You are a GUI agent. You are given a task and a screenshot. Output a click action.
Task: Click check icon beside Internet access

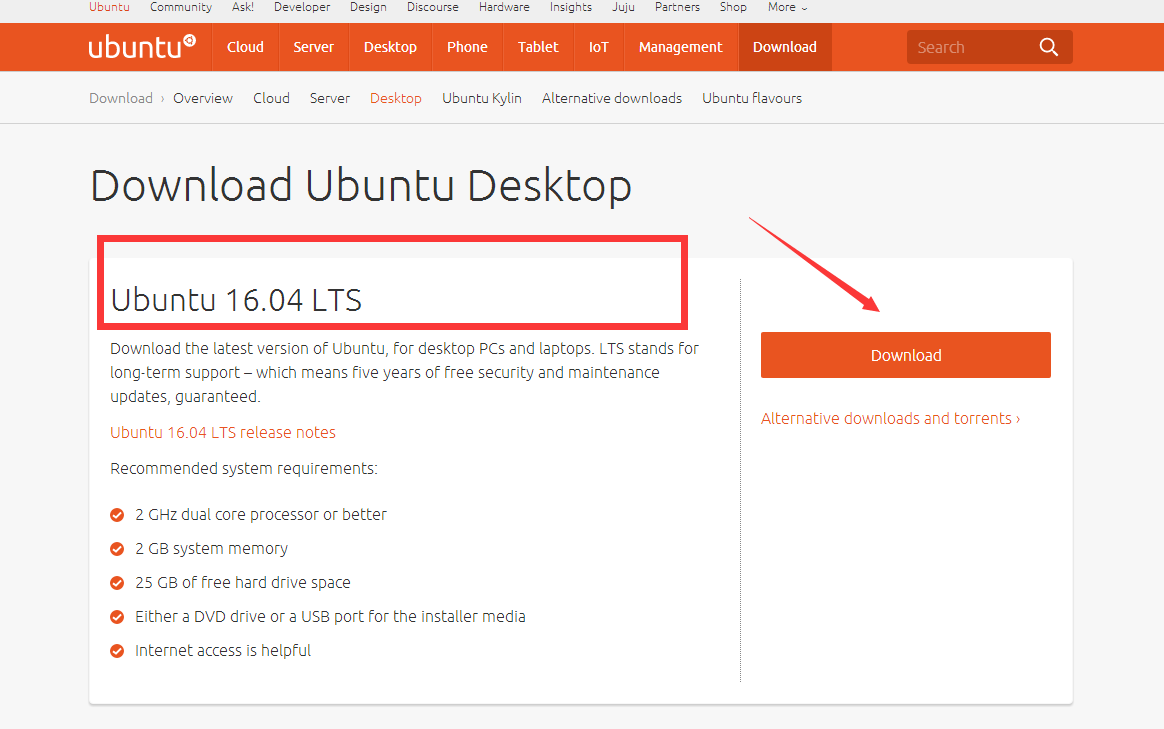tap(117, 651)
